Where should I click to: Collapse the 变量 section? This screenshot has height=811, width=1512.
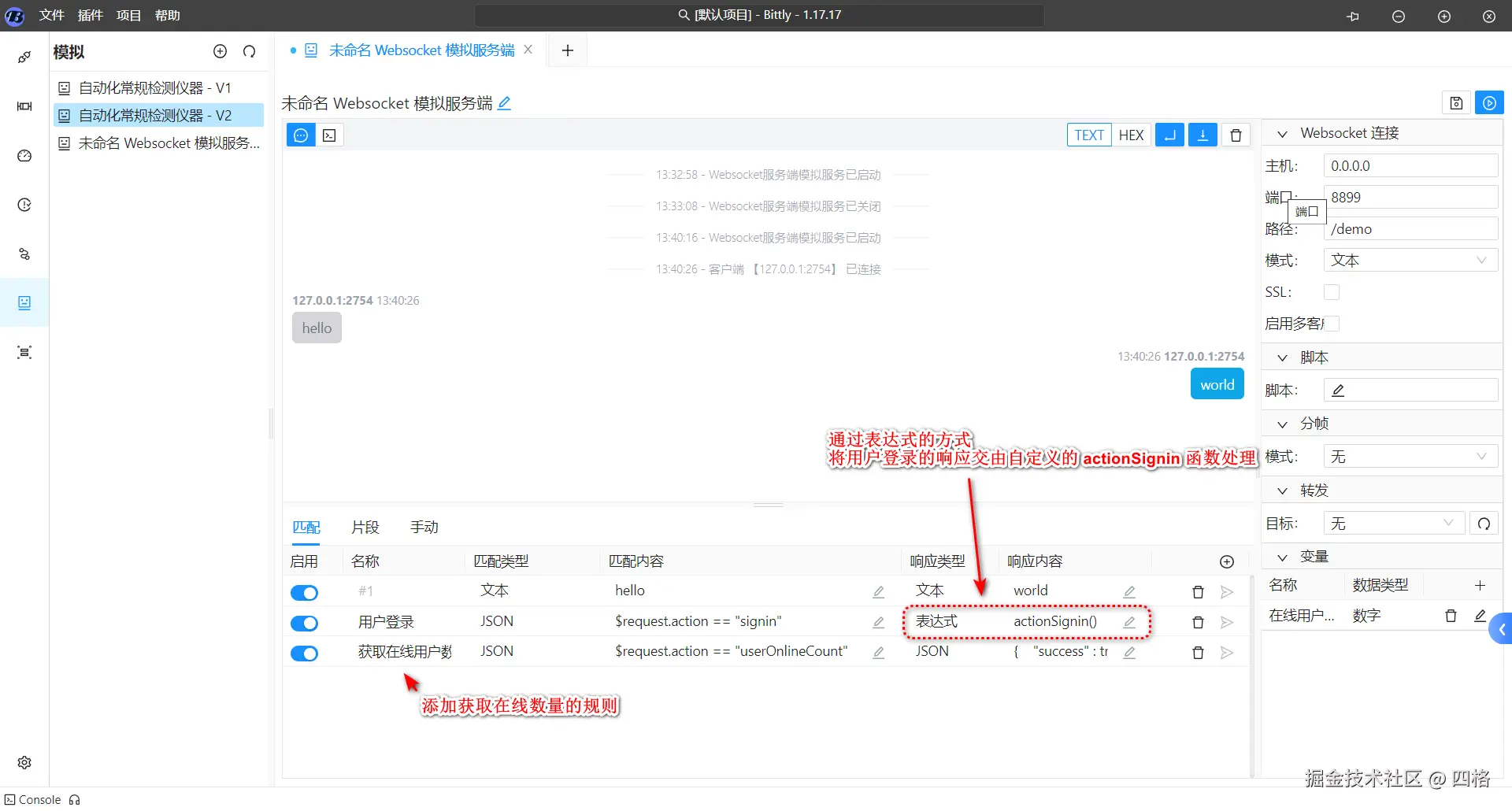(x=1282, y=557)
